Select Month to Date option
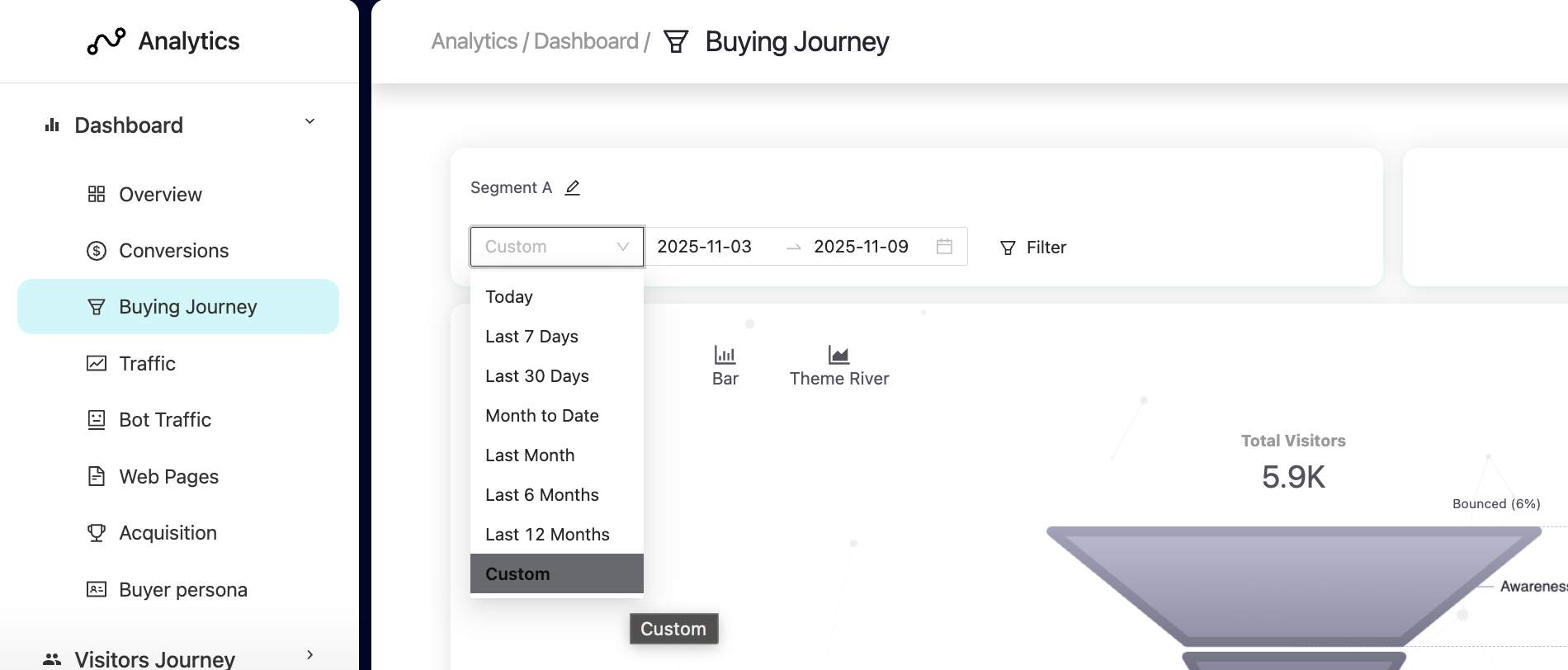This screenshot has width=1568, height=670. click(542, 416)
